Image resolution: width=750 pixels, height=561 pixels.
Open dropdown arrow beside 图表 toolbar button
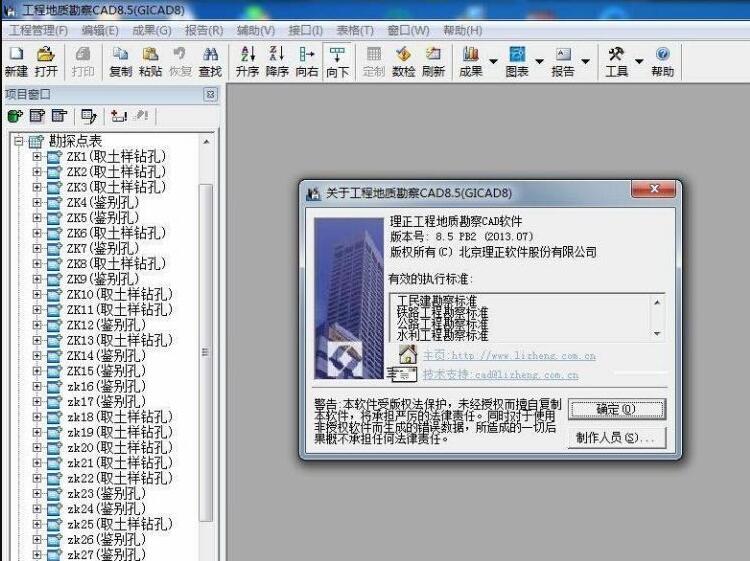539,61
